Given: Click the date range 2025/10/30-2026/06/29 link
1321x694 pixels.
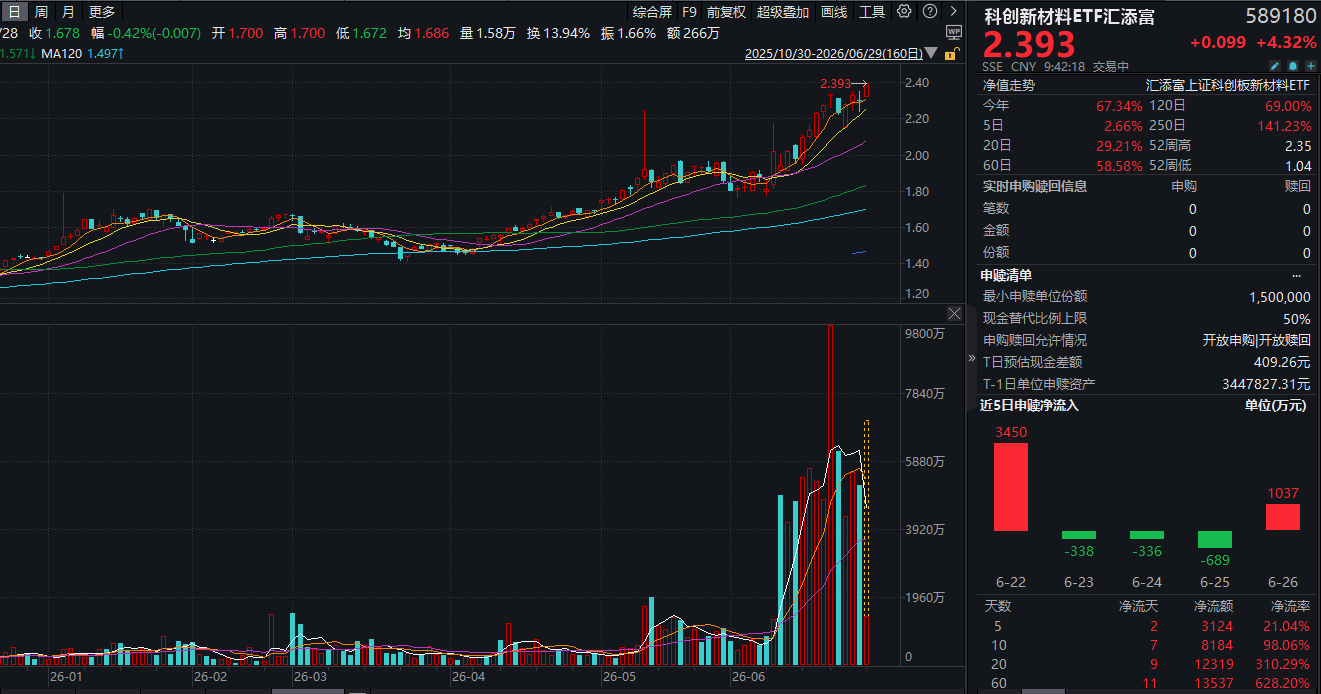Looking at the screenshot, I should (832, 54).
